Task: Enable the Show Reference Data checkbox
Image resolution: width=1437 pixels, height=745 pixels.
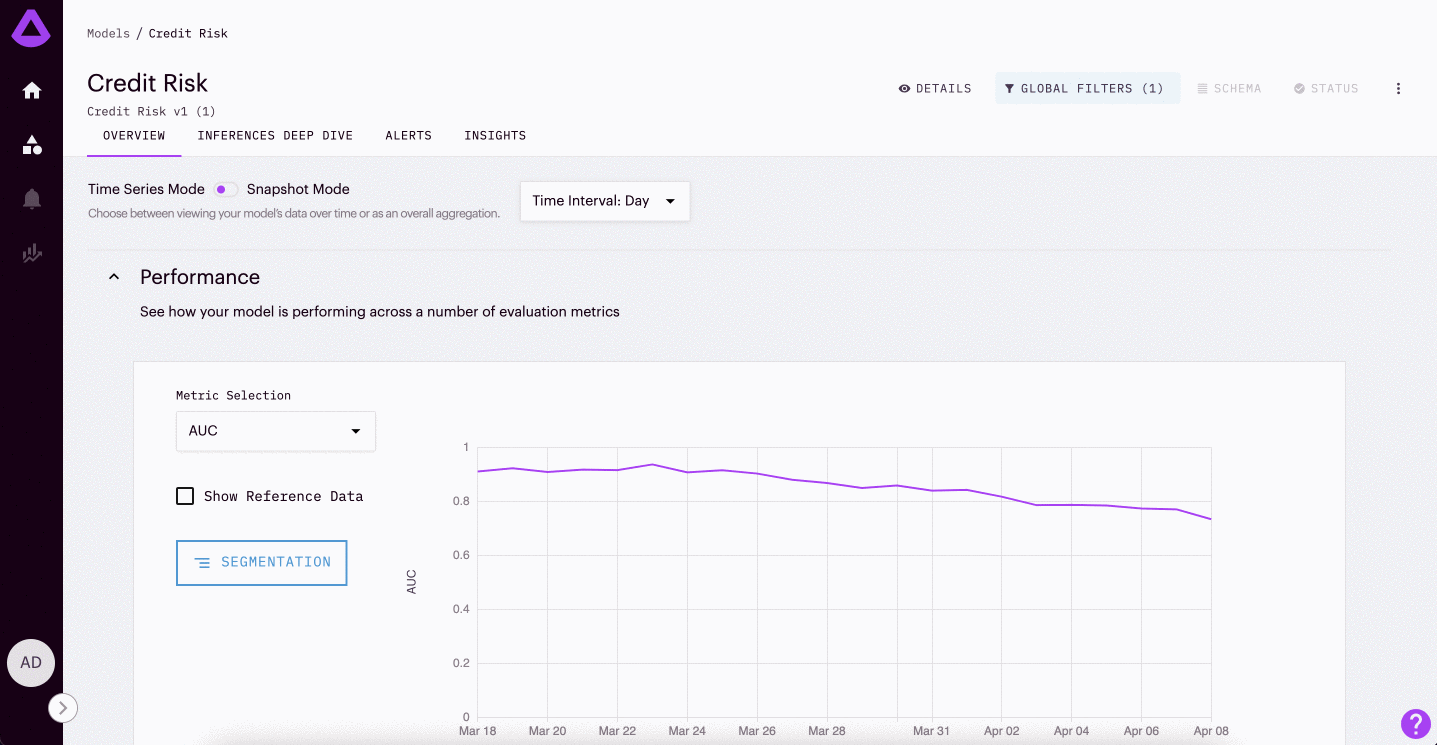Action: coord(185,496)
